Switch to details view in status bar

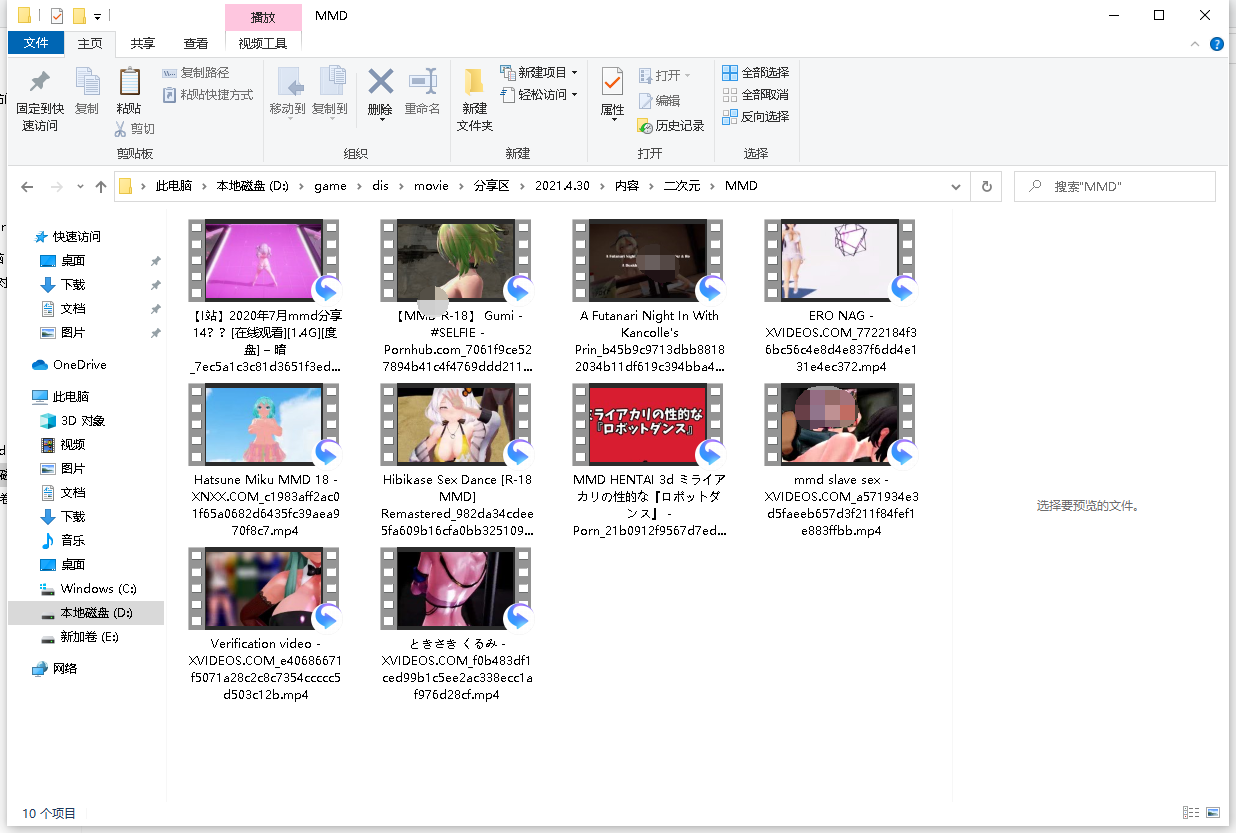pyautogui.click(x=1190, y=813)
